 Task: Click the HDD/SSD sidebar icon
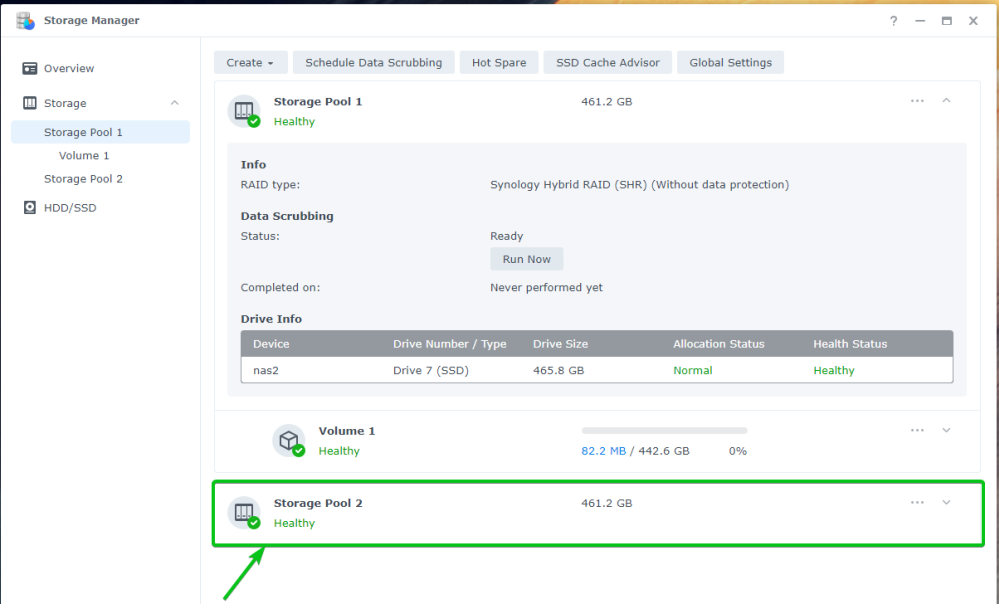[x=29, y=208]
